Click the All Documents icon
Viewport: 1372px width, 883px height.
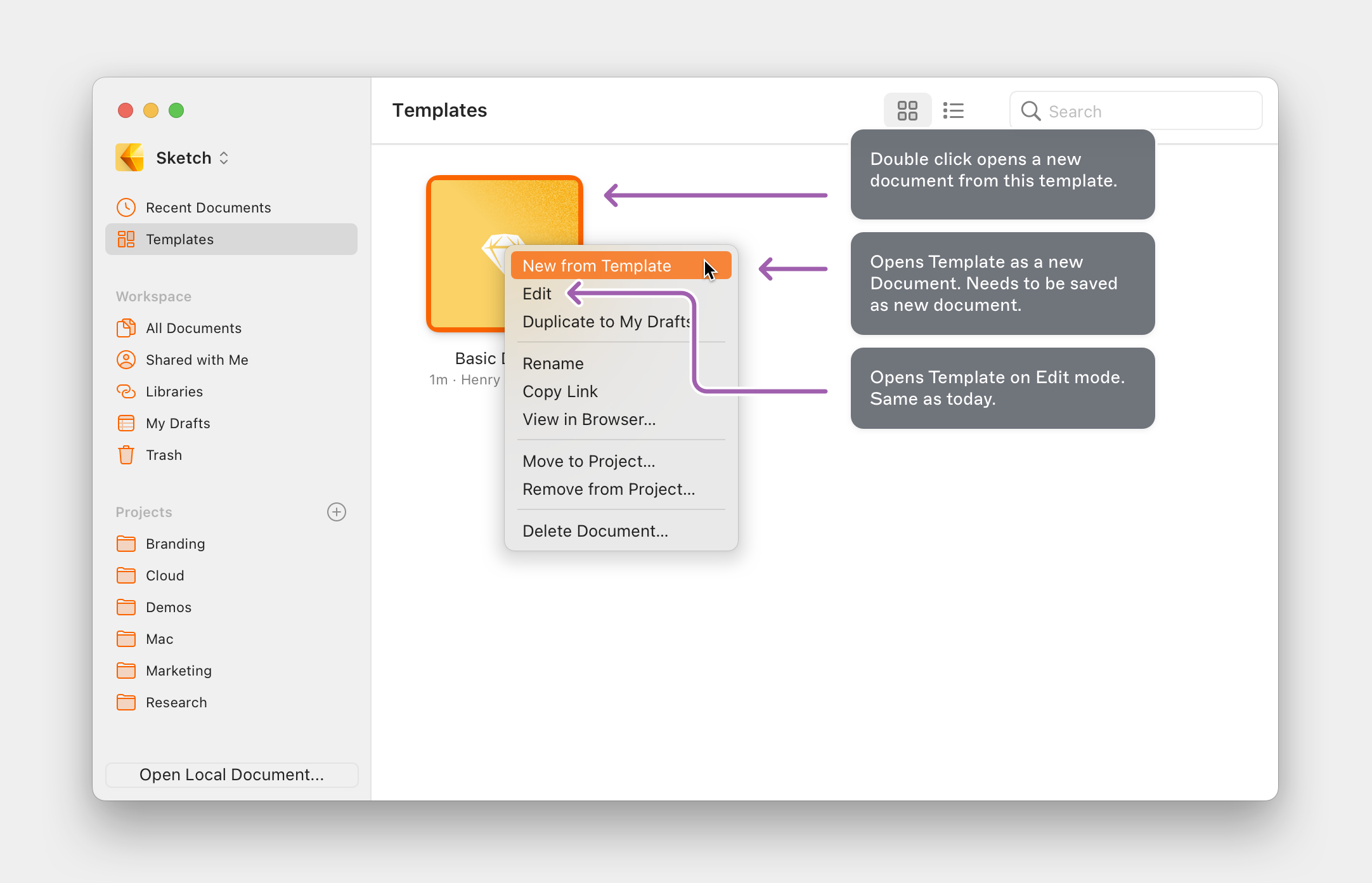[126, 328]
